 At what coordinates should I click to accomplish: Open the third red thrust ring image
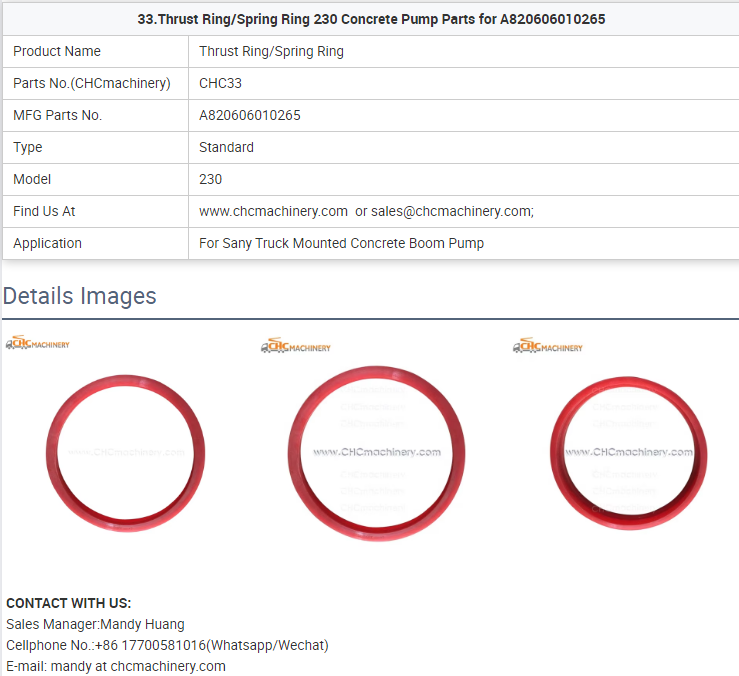[x=628, y=451]
